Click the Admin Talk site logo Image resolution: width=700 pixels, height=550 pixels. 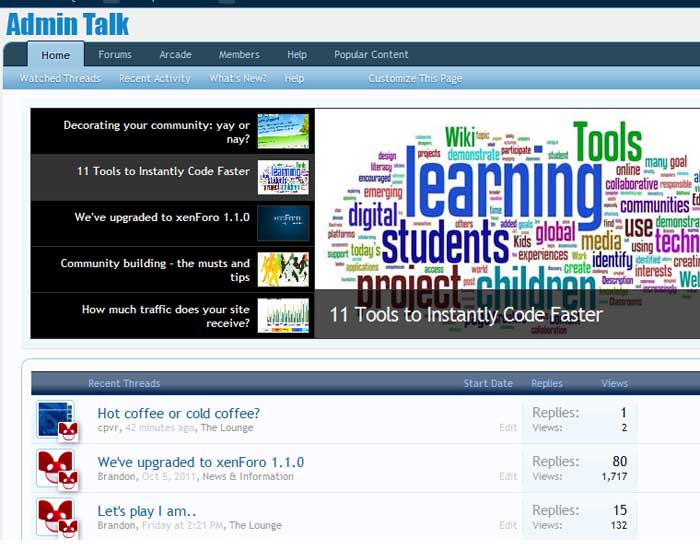coord(67,24)
